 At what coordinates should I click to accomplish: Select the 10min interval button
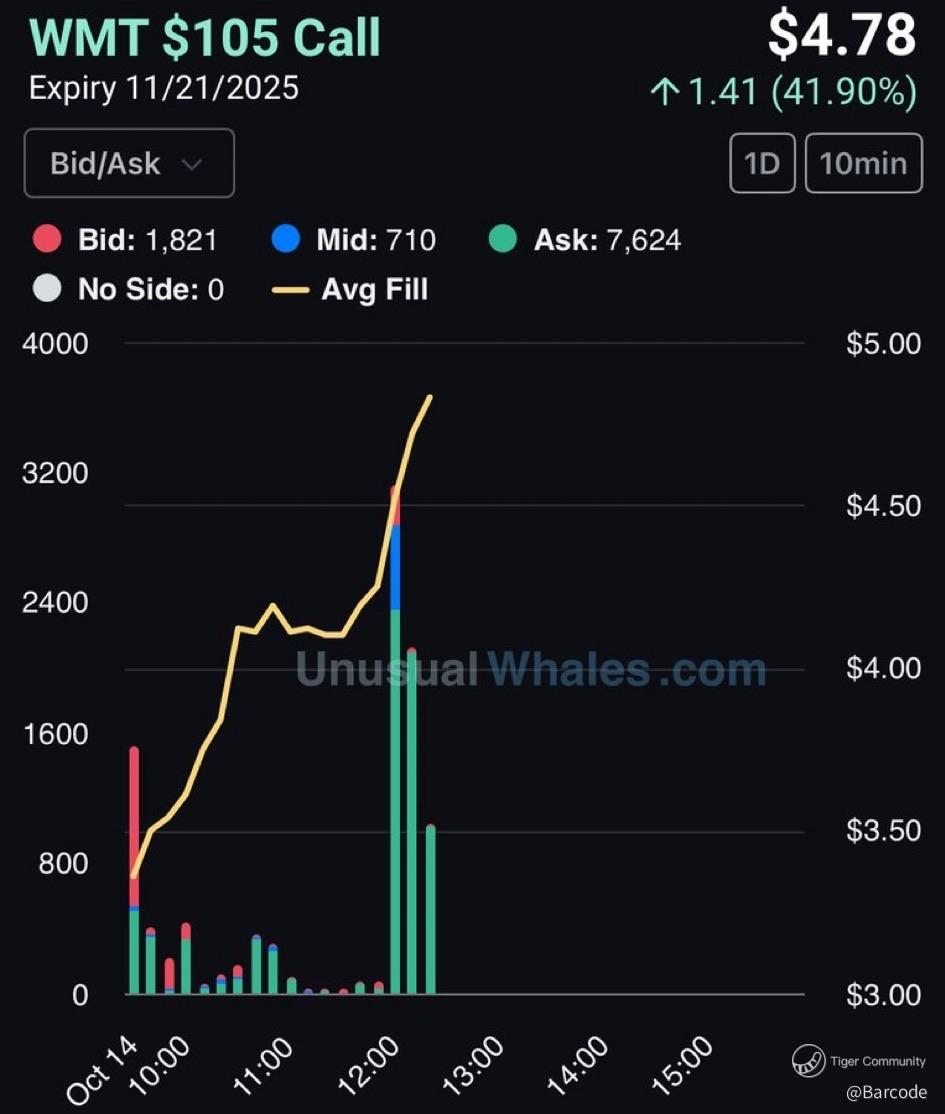863,163
